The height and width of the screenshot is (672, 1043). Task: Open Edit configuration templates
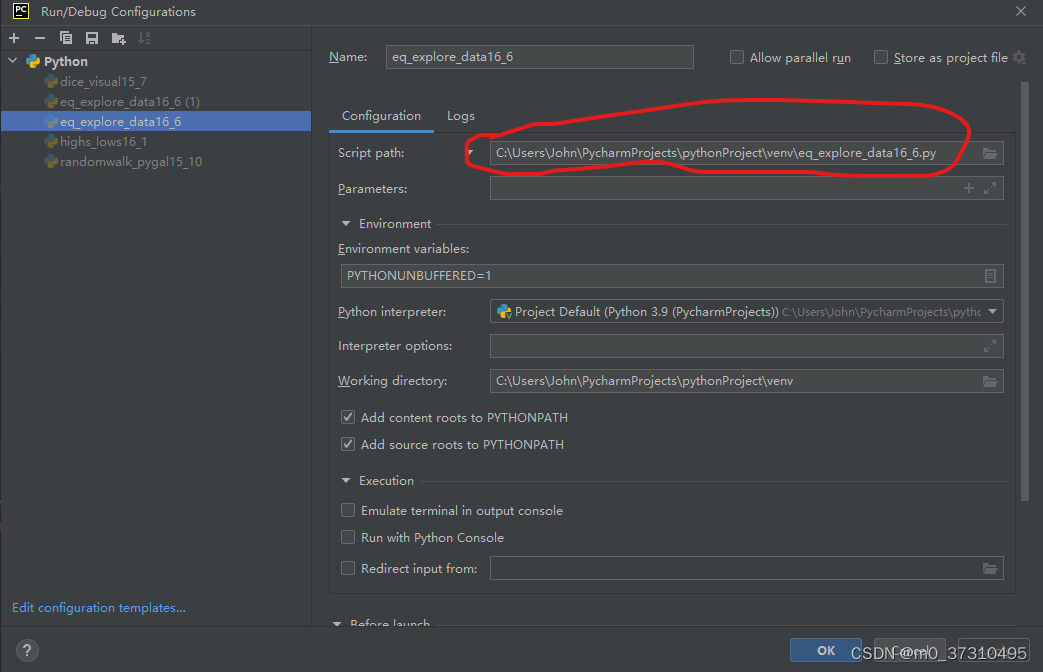click(98, 607)
